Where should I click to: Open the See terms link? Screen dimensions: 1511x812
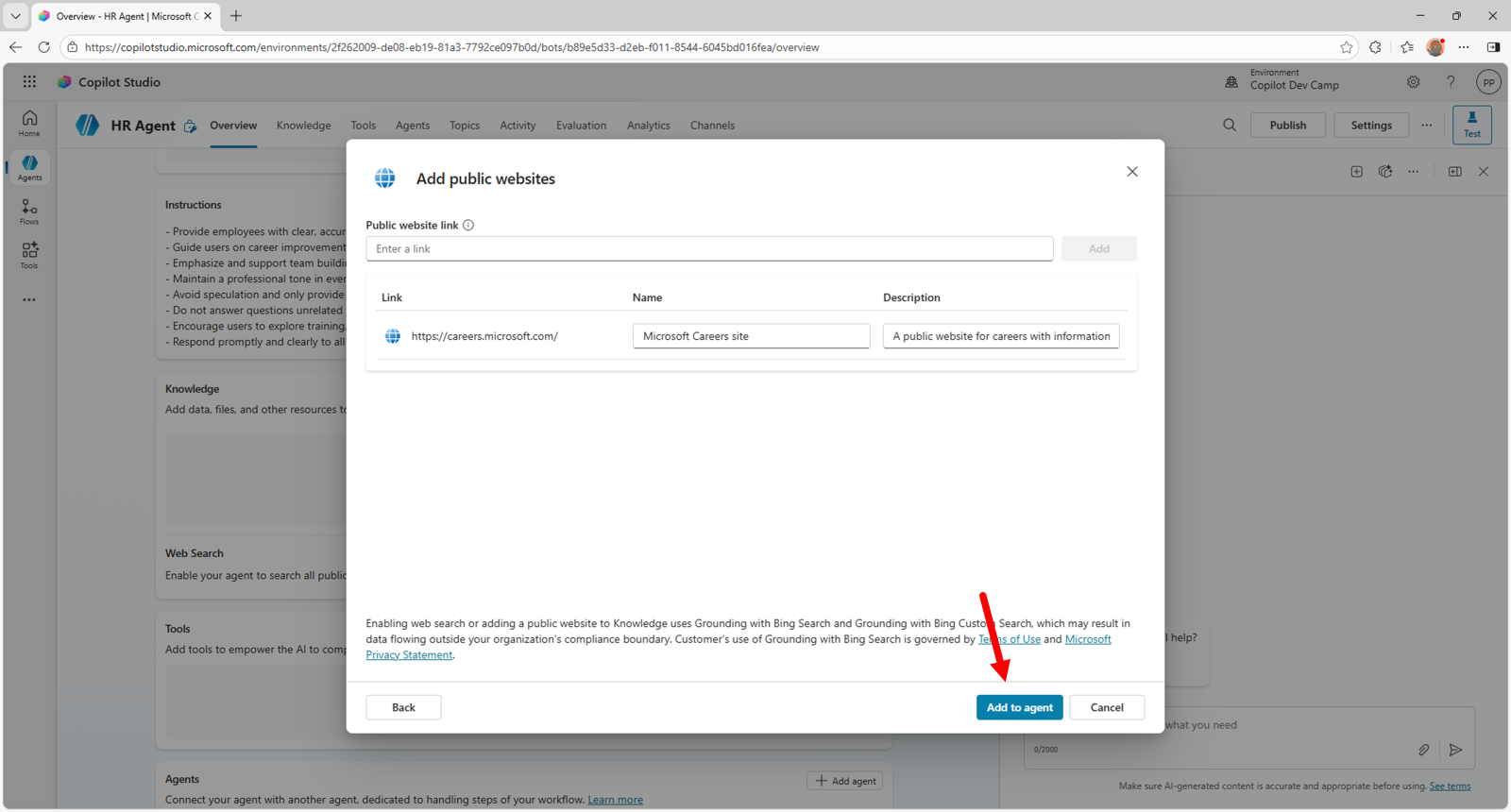[x=1450, y=786]
